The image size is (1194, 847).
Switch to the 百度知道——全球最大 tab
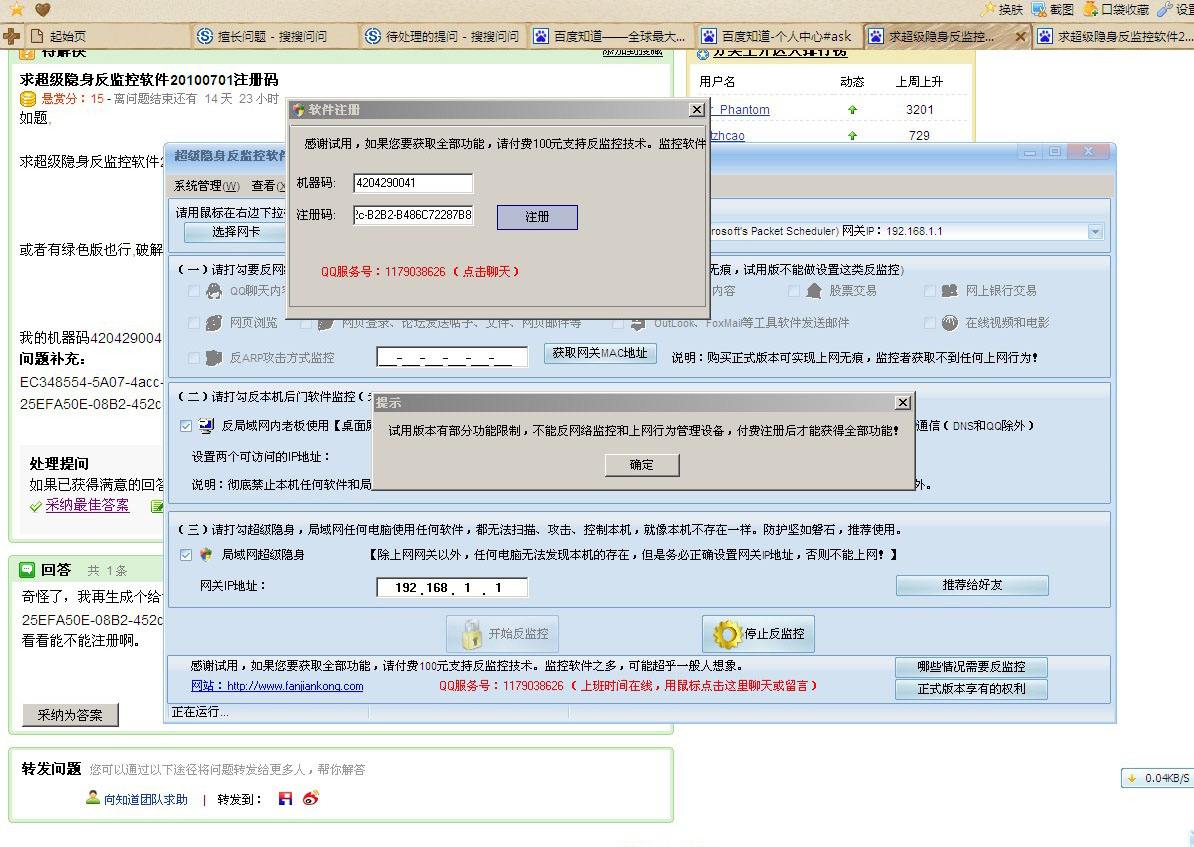pos(609,36)
